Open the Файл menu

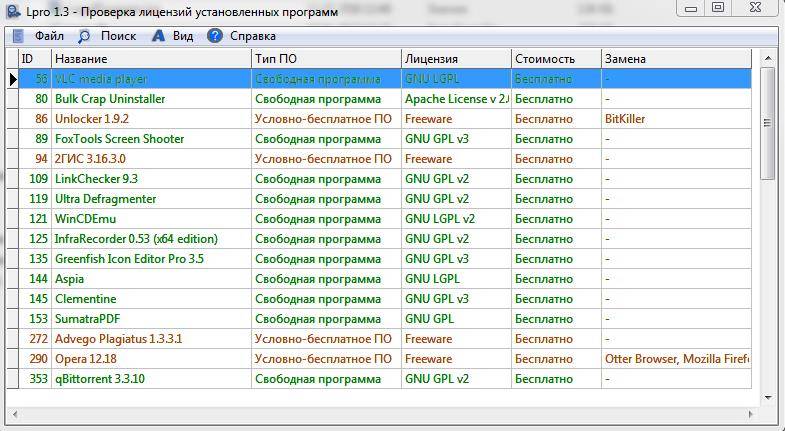coord(49,36)
